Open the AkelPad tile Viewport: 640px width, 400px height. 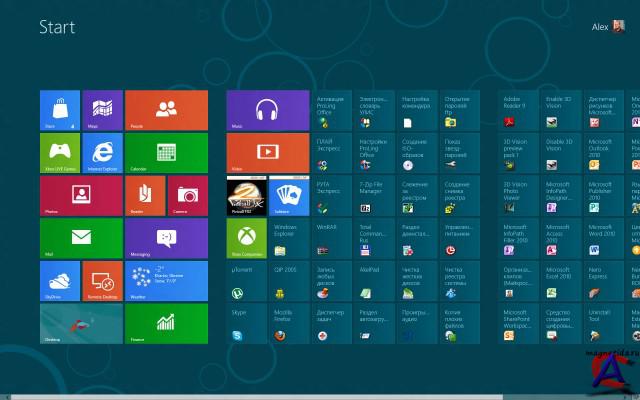[x=374, y=281]
